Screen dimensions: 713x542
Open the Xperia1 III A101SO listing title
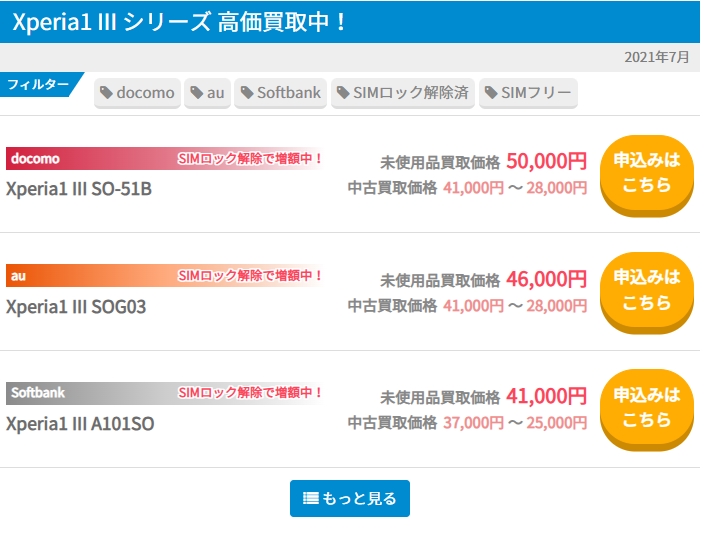(80, 424)
